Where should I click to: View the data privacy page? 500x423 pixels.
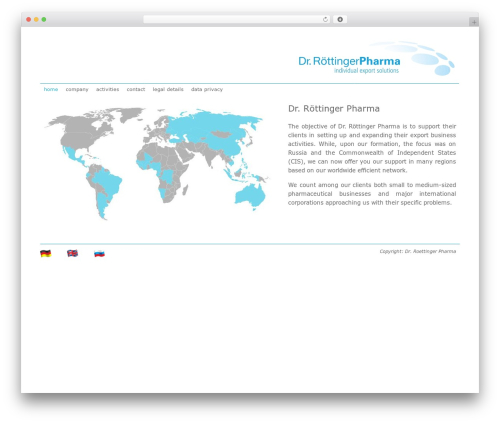[207, 89]
